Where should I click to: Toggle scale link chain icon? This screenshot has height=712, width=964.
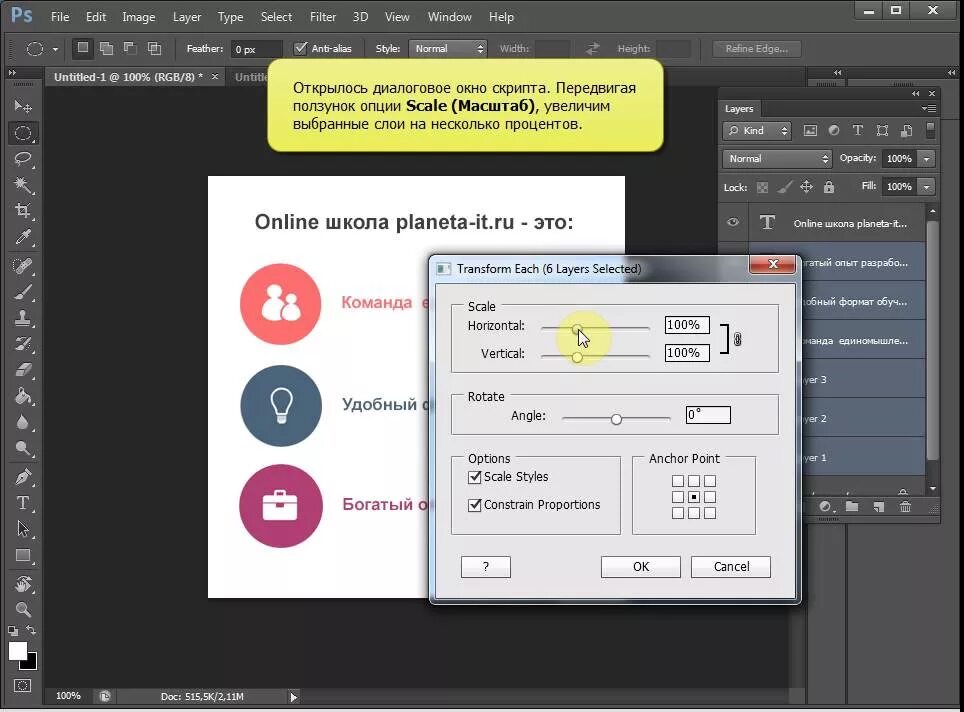(x=738, y=339)
